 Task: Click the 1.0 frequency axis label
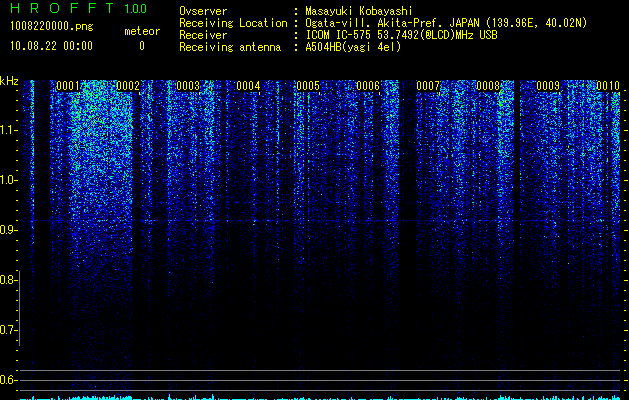point(7,180)
